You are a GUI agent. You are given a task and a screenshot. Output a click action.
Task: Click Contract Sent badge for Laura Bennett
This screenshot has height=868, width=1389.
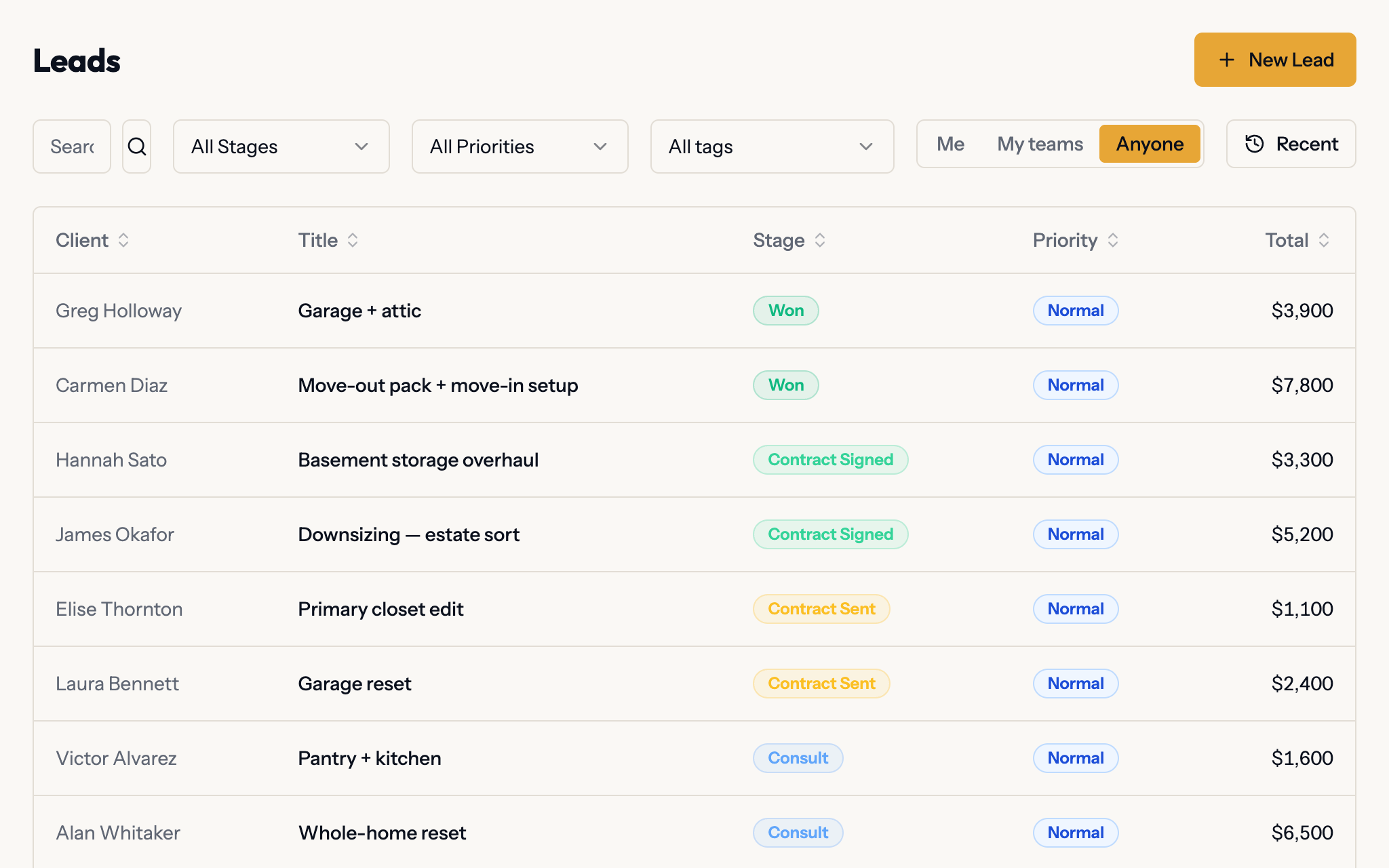pos(821,684)
